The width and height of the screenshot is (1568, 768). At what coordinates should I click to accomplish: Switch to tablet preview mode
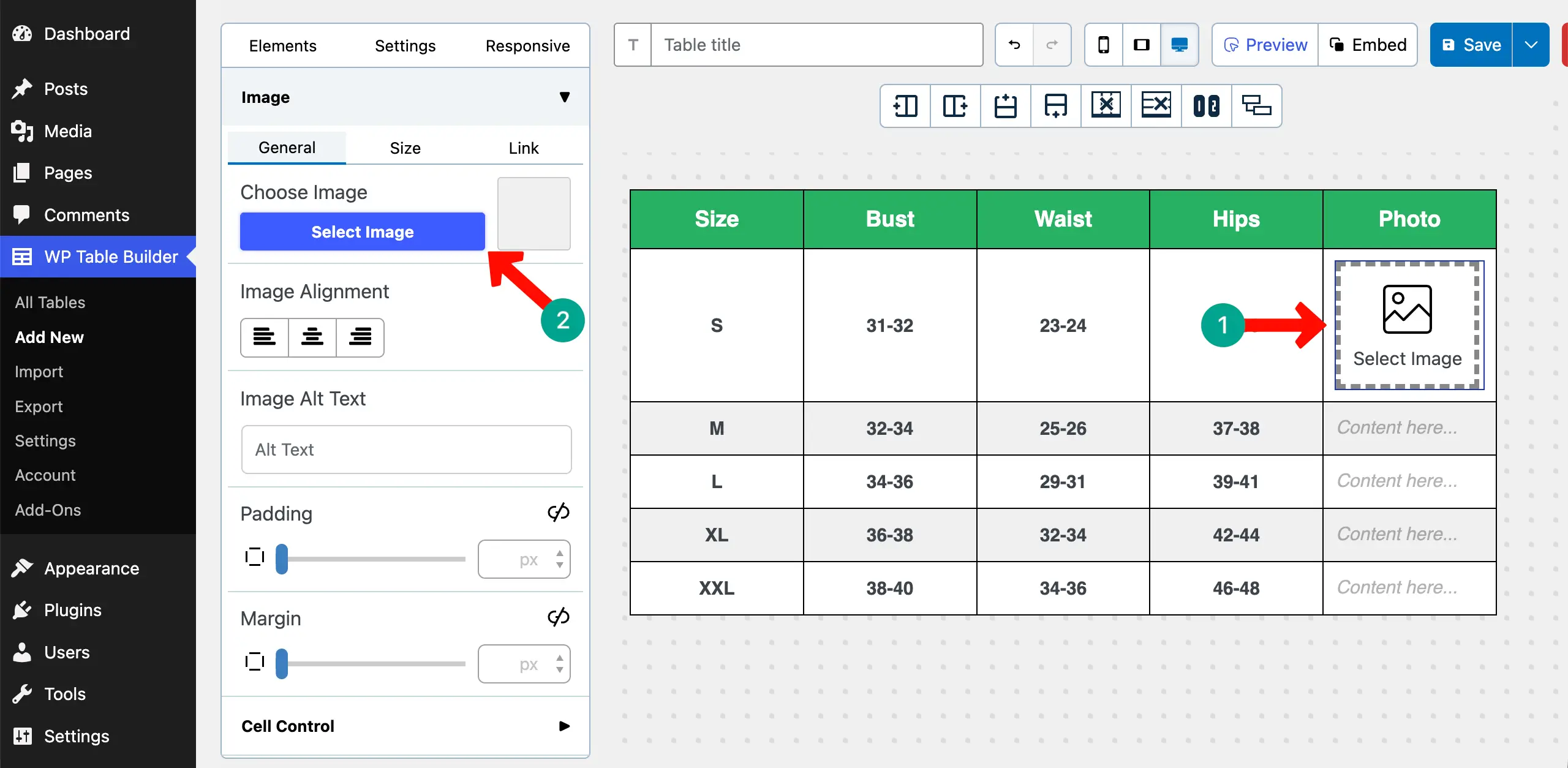(x=1141, y=44)
